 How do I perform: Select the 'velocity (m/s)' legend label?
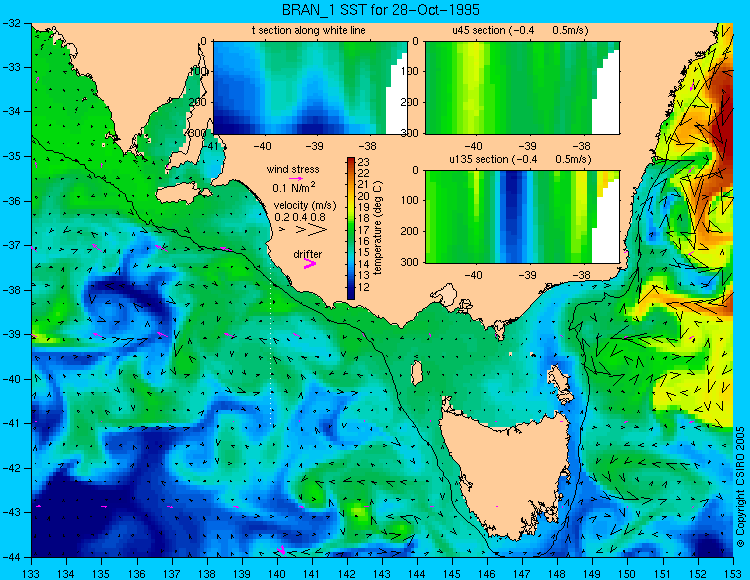click(x=305, y=206)
